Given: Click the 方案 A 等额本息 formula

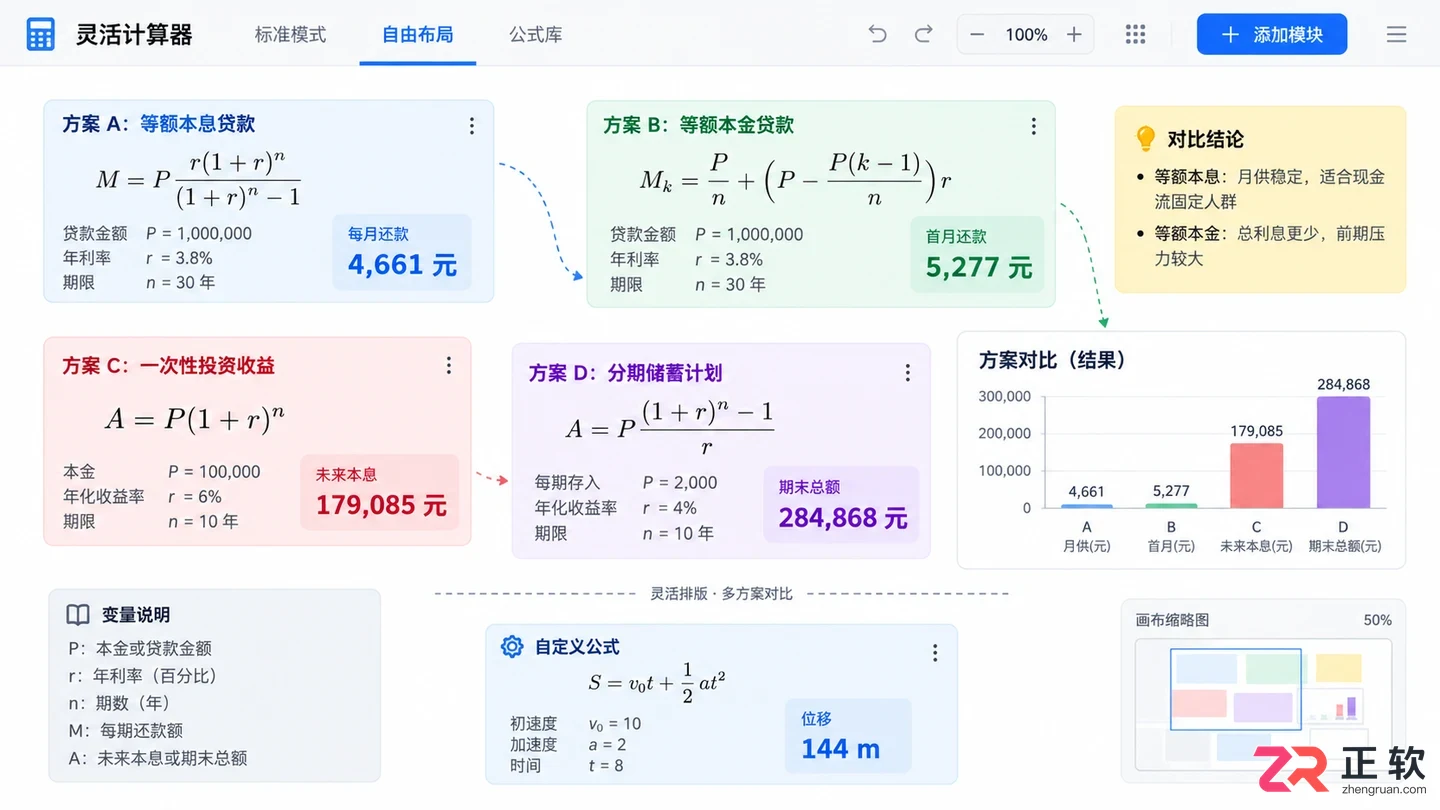Looking at the screenshot, I should tap(198, 180).
